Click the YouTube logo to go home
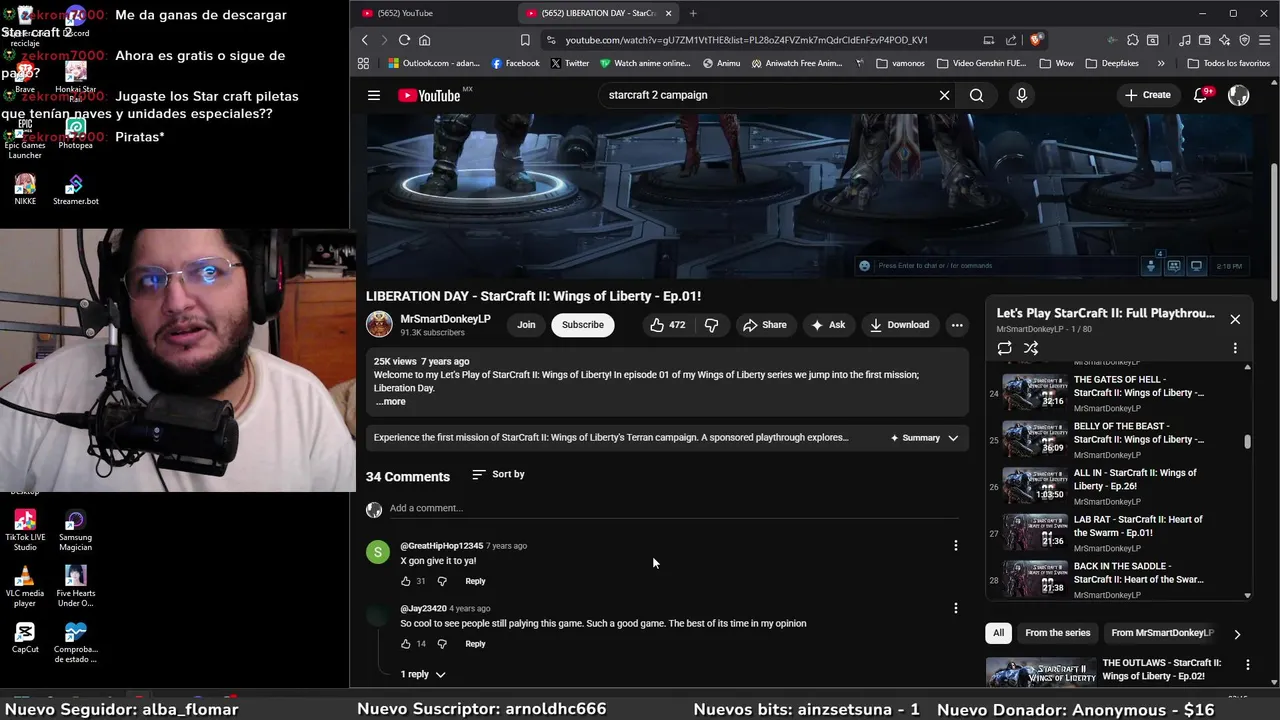The height and width of the screenshot is (720, 1280). click(429, 95)
